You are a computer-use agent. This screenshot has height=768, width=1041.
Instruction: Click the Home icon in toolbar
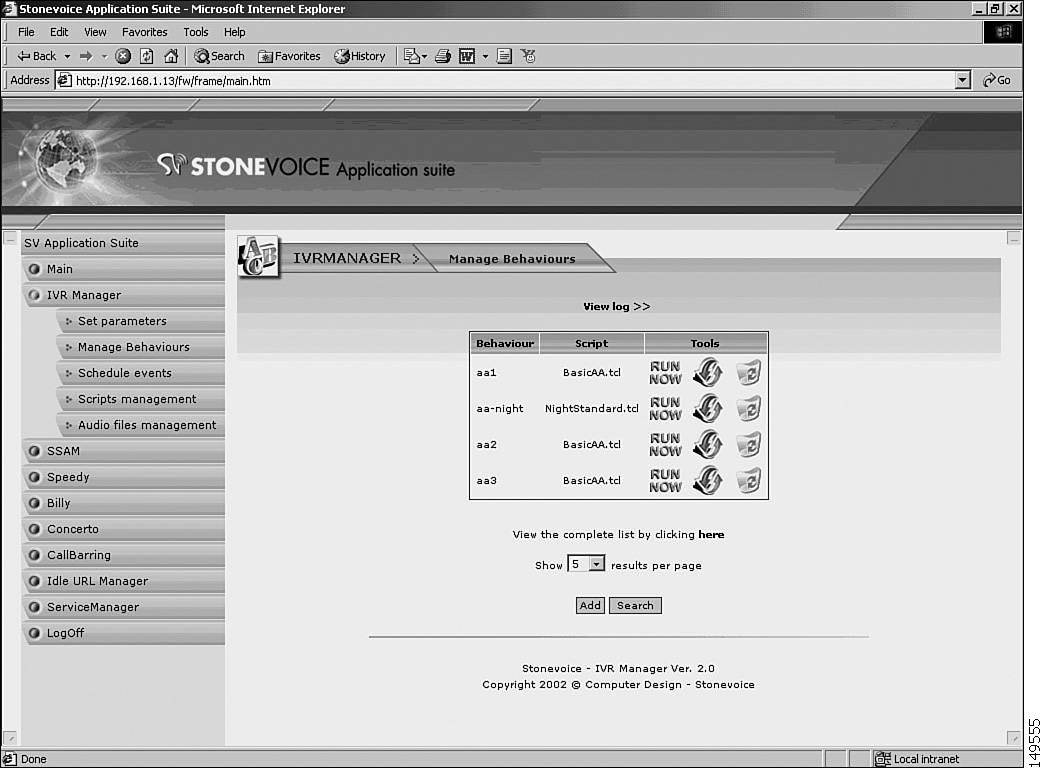click(x=171, y=56)
